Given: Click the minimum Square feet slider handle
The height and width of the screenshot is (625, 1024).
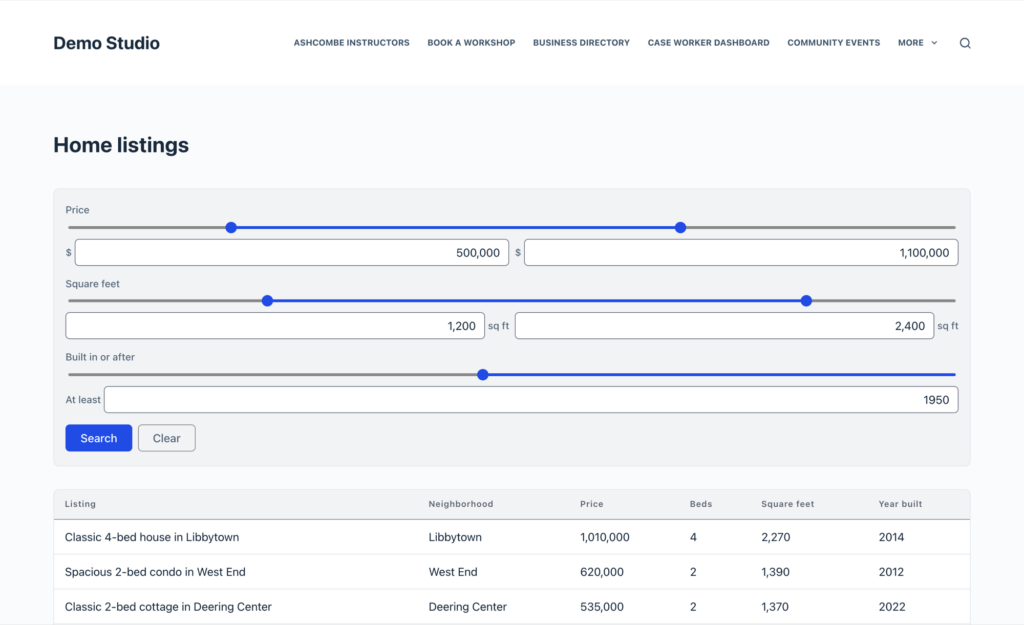Looking at the screenshot, I should click(267, 300).
